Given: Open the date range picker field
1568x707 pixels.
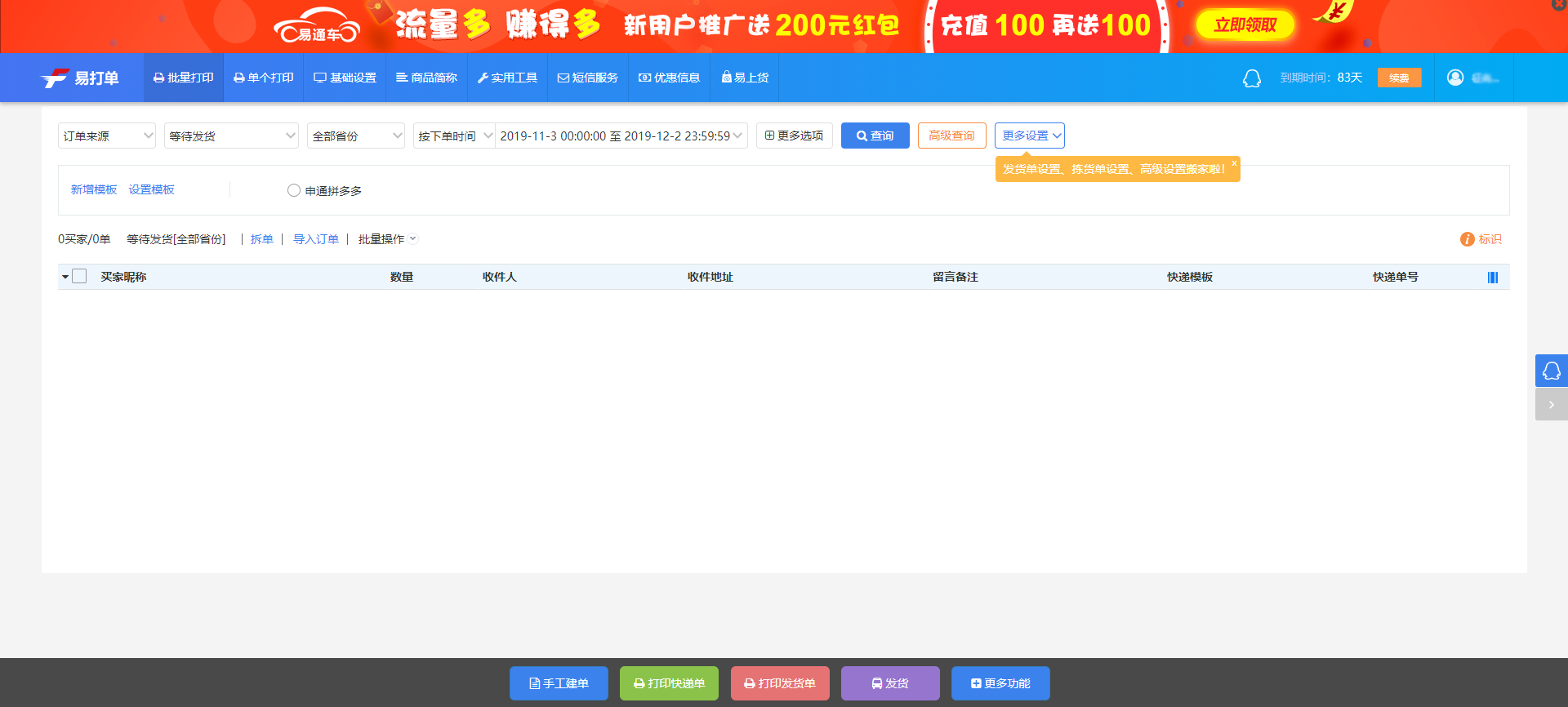Looking at the screenshot, I should coord(621,136).
